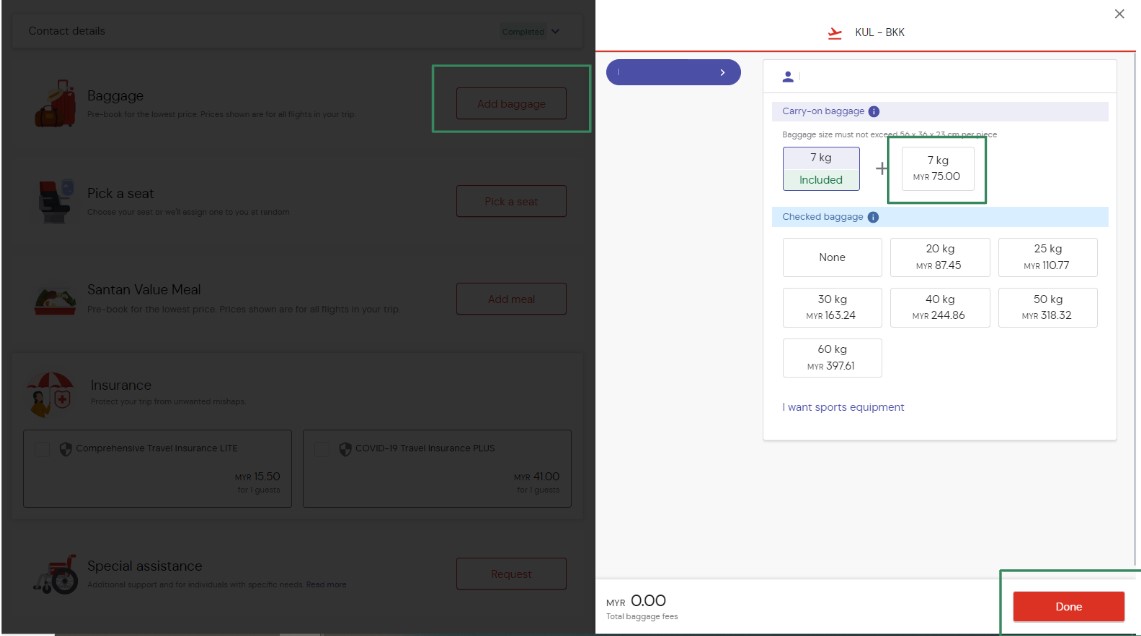Viewport: 1141px width, 636px height.
Task: Click the Checked baggage info icon
Action: click(x=873, y=217)
